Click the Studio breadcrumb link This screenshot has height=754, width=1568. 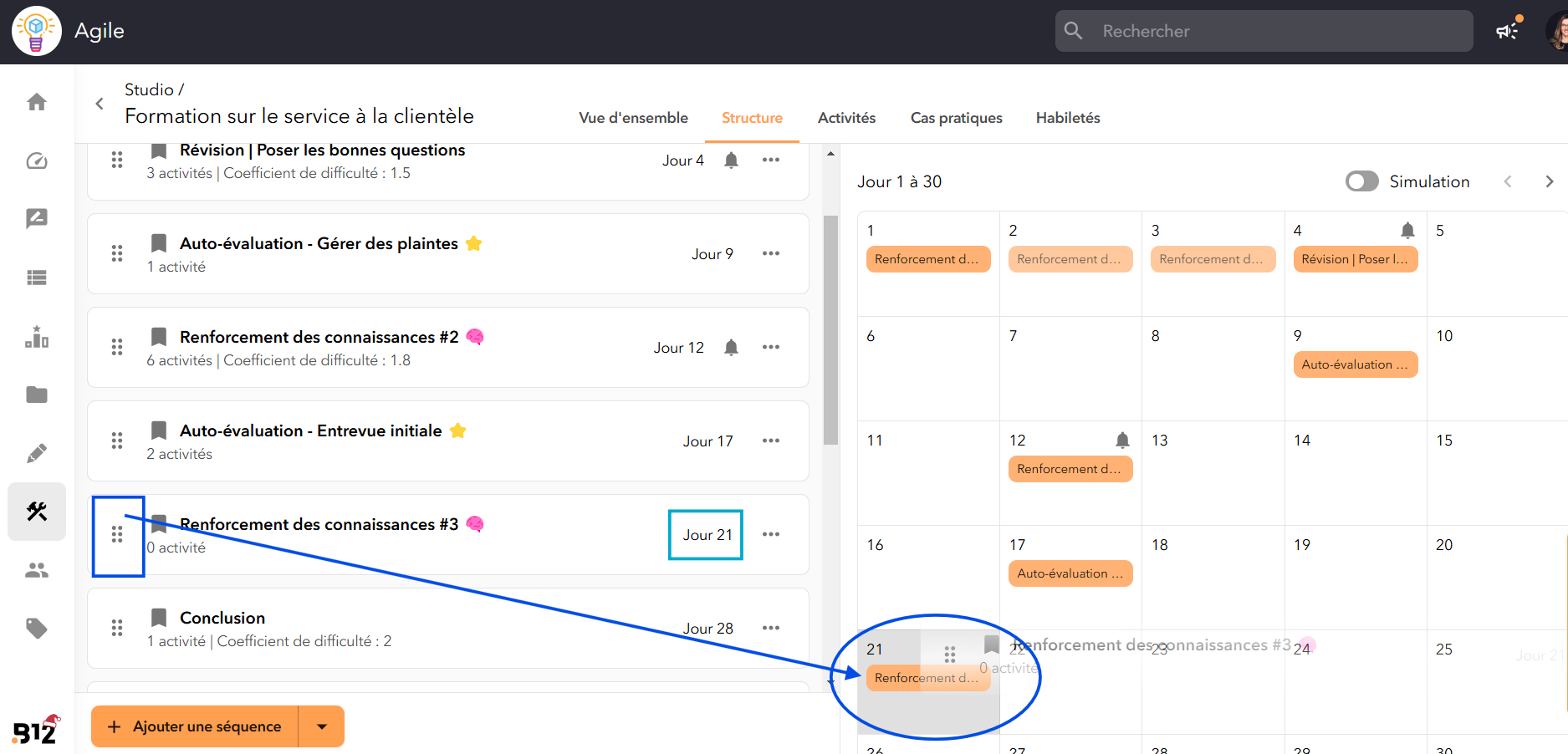point(149,89)
